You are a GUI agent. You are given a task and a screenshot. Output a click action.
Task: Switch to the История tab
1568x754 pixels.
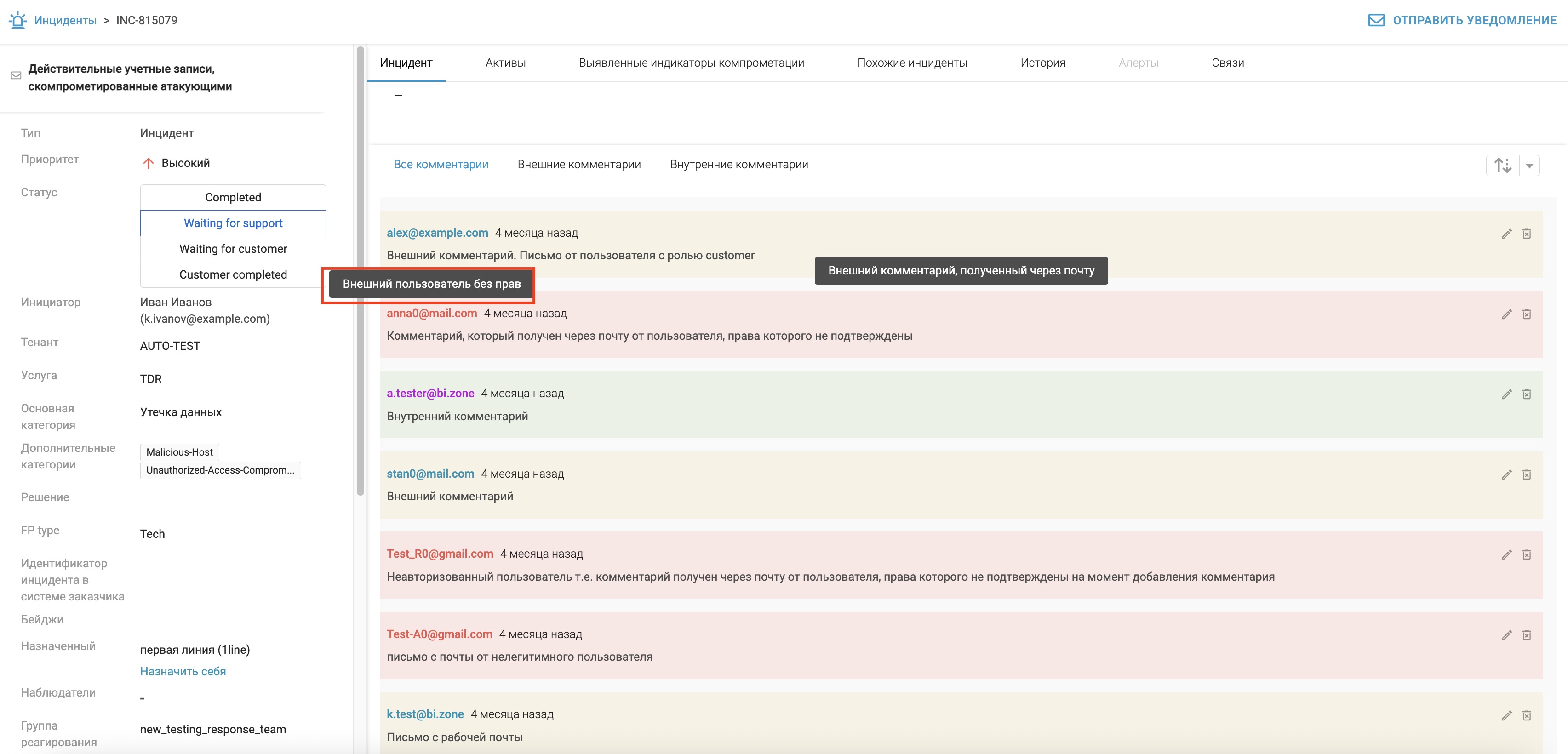pos(1042,63)
